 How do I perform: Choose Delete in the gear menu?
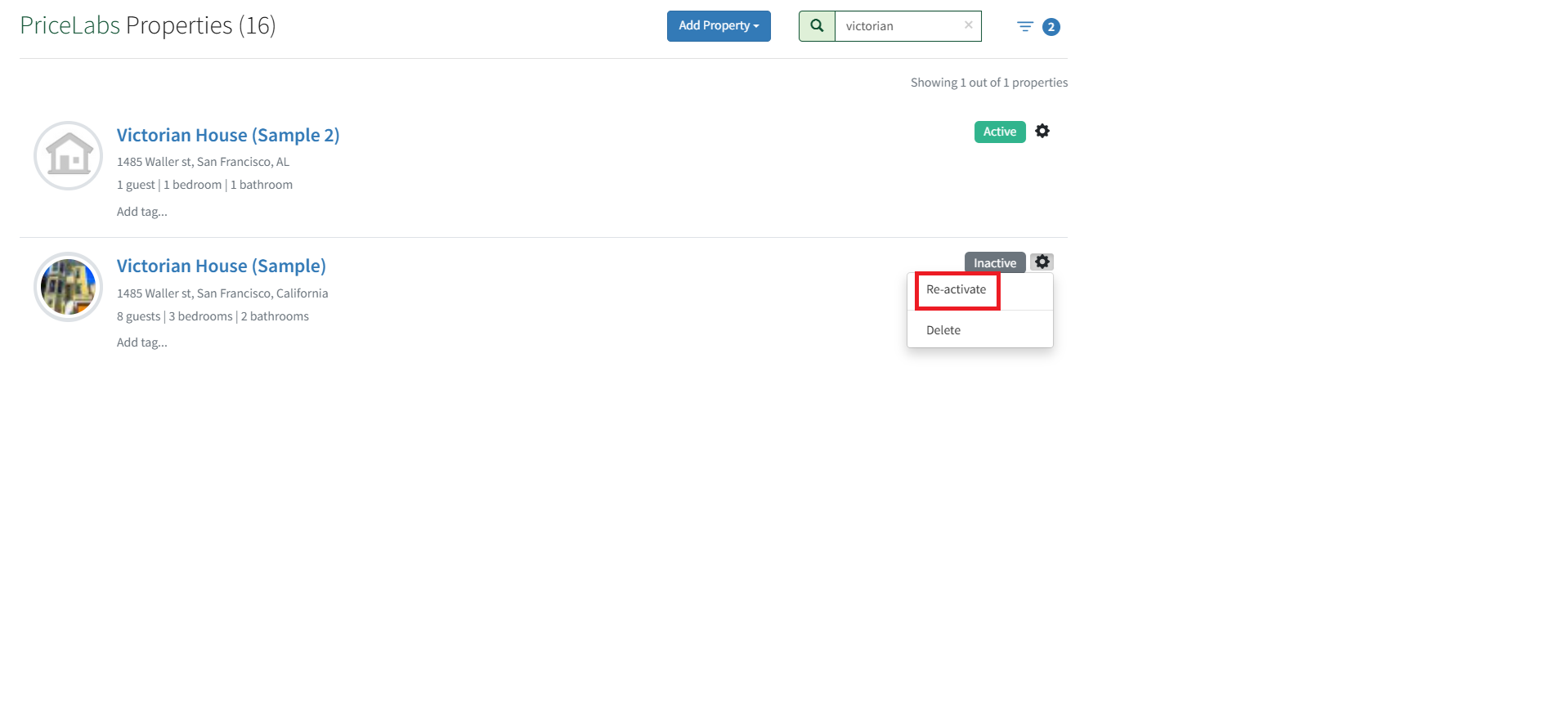(x=943, y=330)
